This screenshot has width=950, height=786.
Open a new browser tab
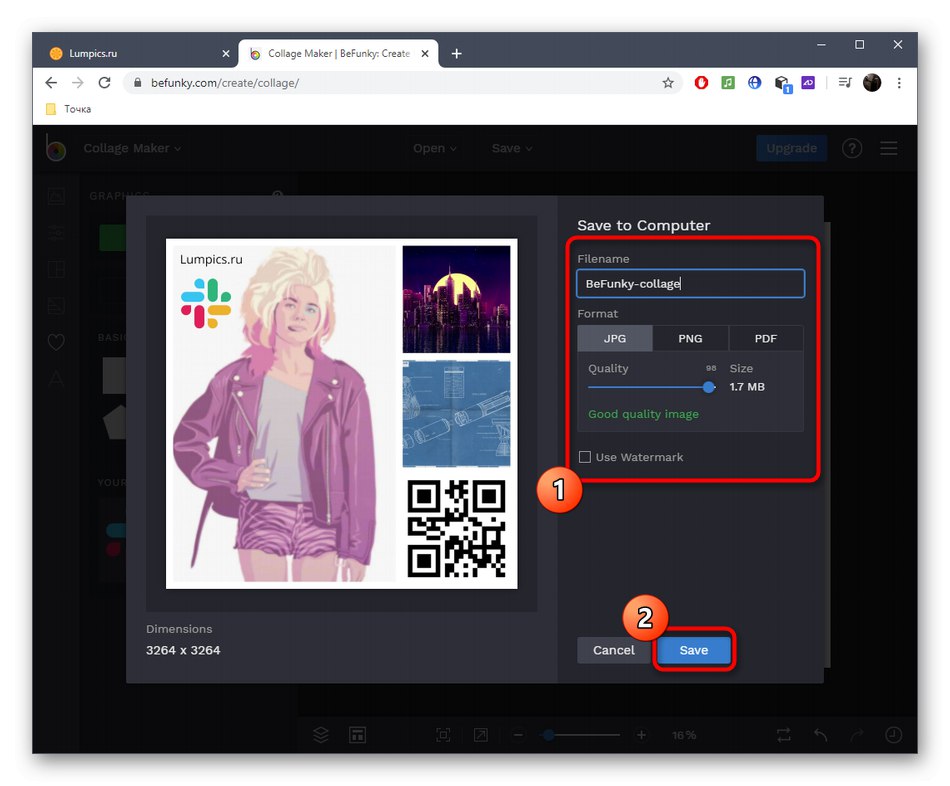pyautogui.click(x=457, y=54)
